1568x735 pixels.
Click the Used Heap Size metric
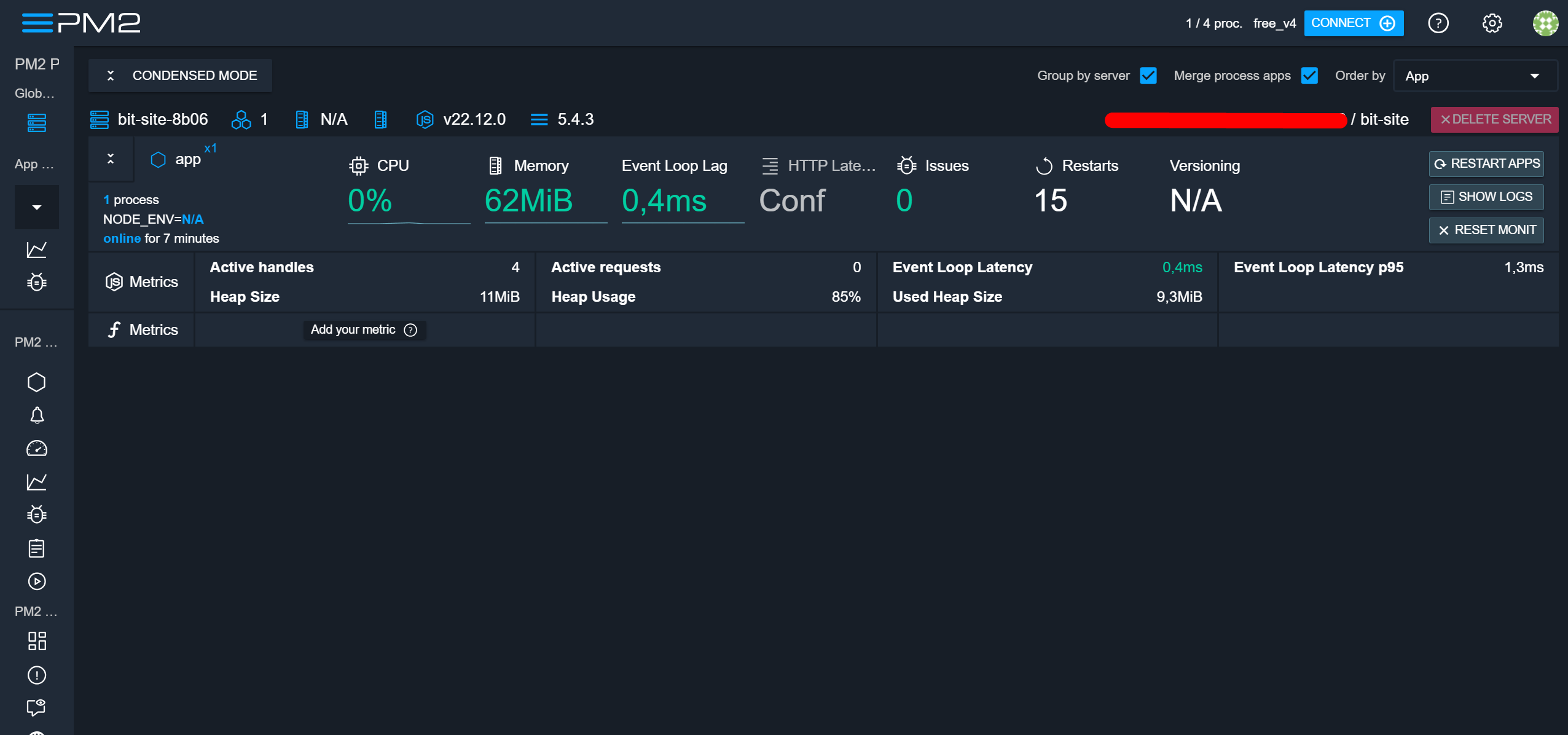[x=1047, y=297]
